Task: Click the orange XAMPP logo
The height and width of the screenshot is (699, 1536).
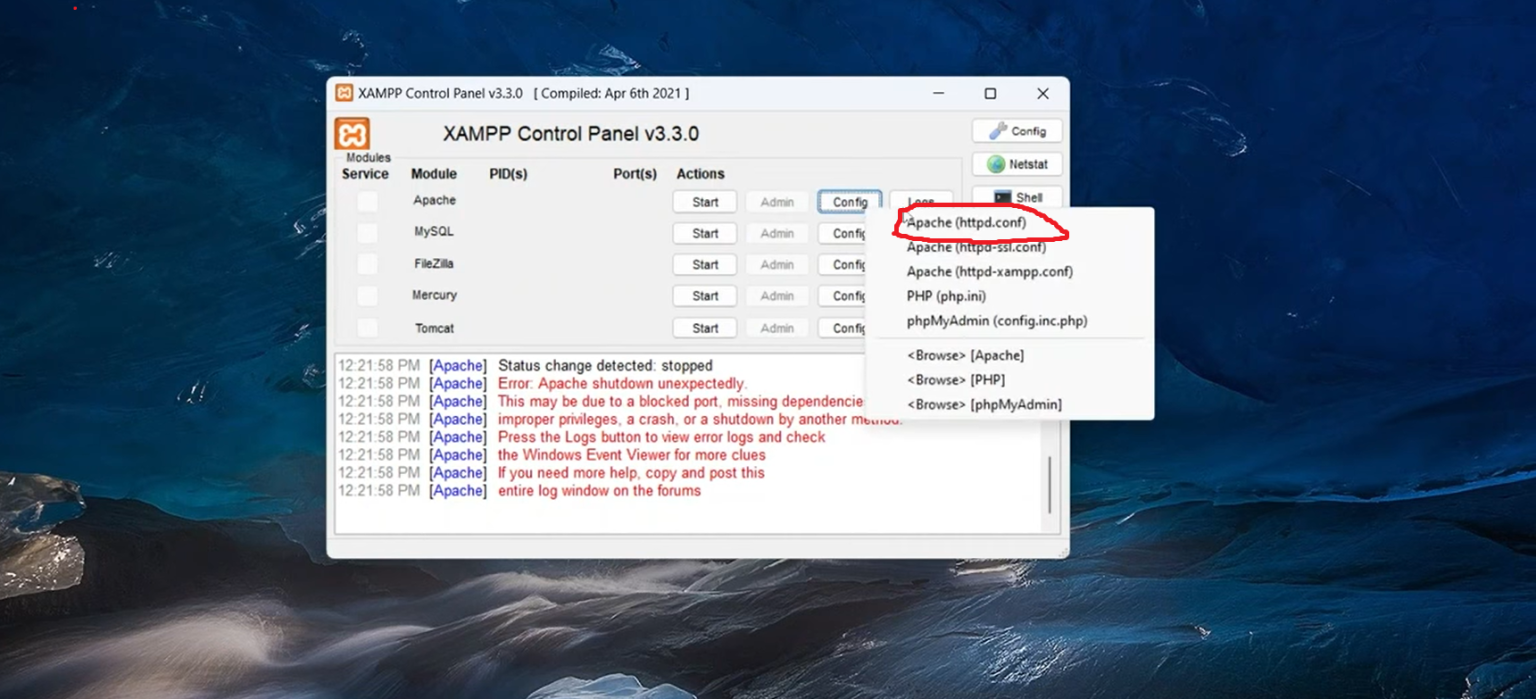Action: click(x=352, y=131)
